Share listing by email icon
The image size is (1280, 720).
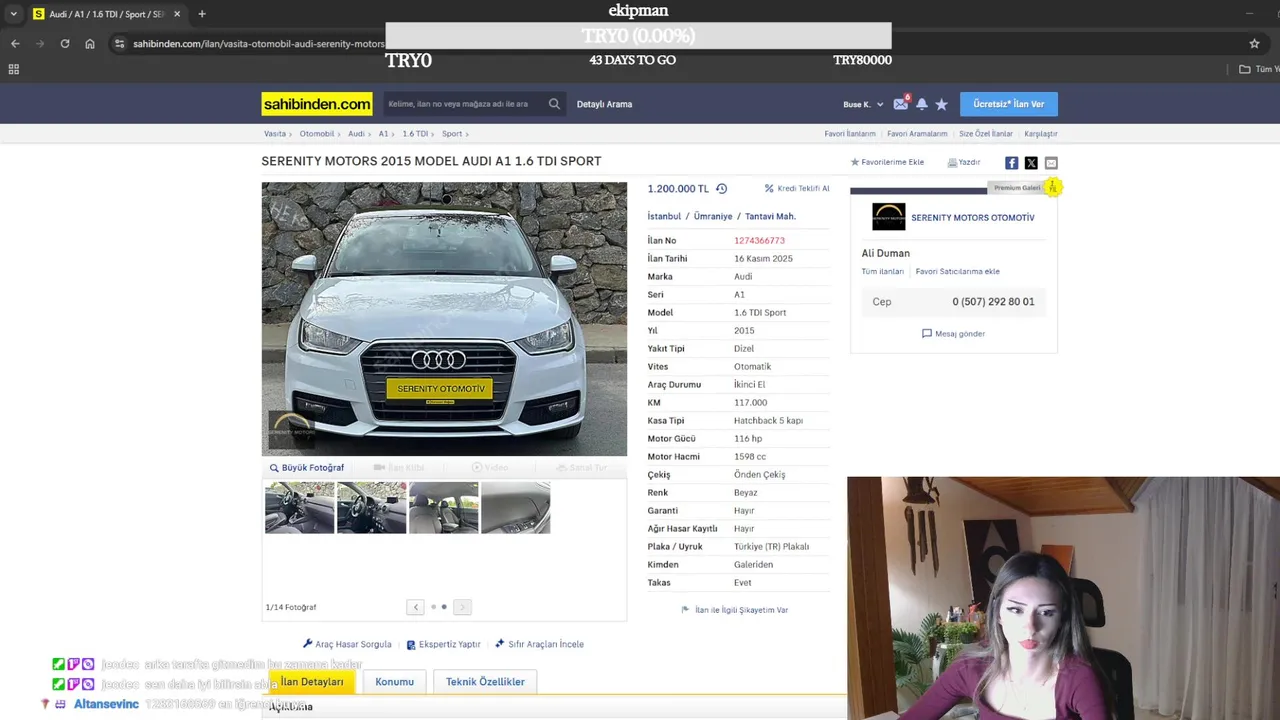(x=1051, y=163)
